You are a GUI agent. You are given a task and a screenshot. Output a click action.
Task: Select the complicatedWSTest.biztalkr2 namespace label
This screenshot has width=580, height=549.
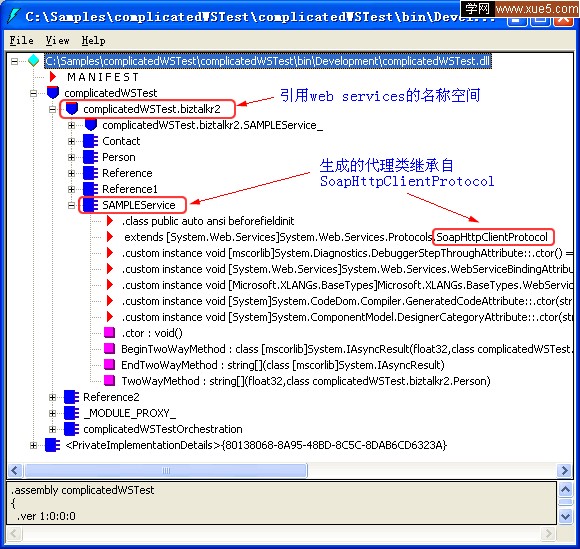coord(152,109)
